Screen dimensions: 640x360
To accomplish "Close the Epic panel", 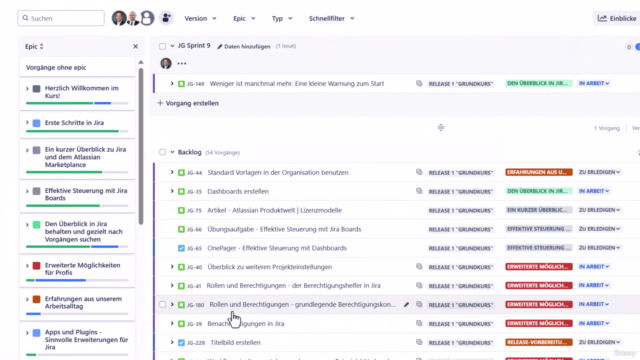I will [136, 47].
